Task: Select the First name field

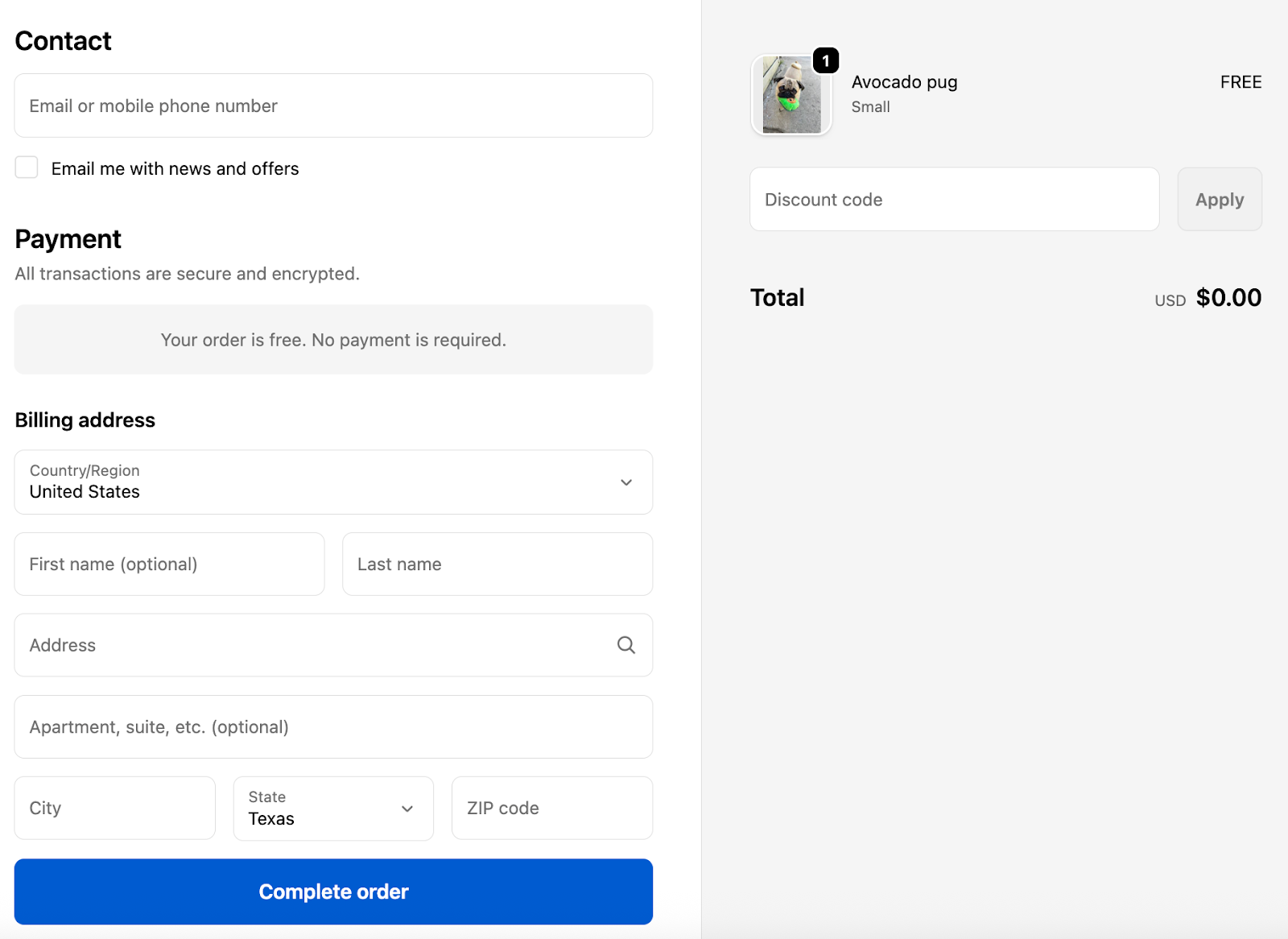Action: (x=169, y=564)
